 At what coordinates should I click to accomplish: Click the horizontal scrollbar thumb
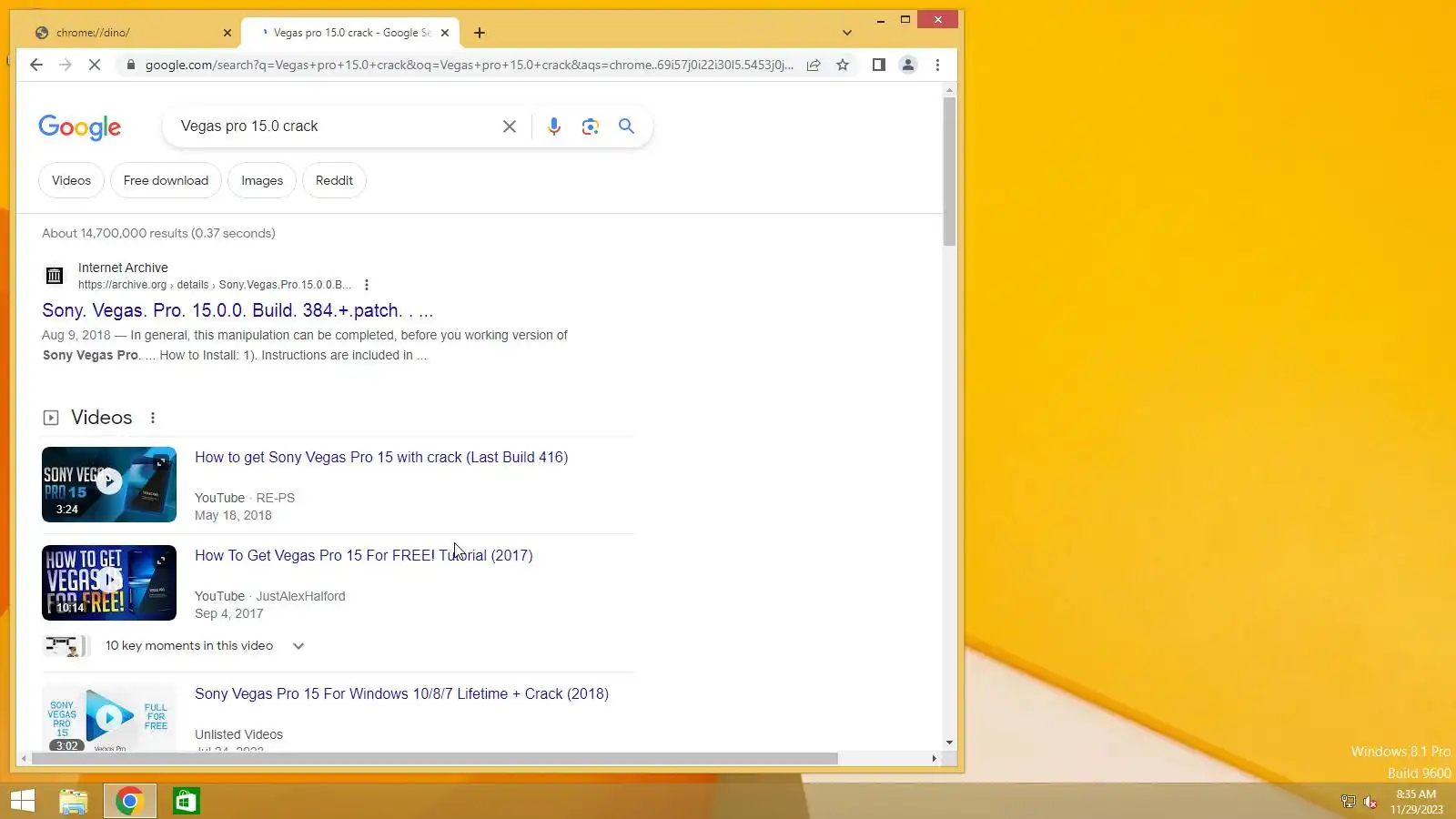[x=434, y=758]
